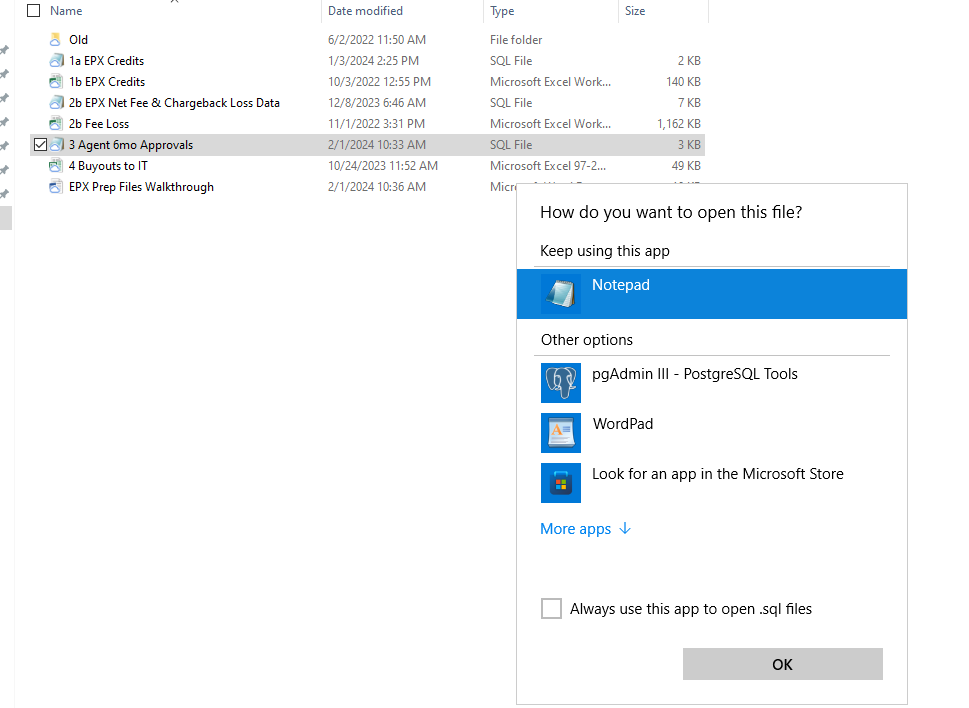Select the pgAdmin III elephant icon
Viewport: 969px width, 708px height.
tap(560, 383)
